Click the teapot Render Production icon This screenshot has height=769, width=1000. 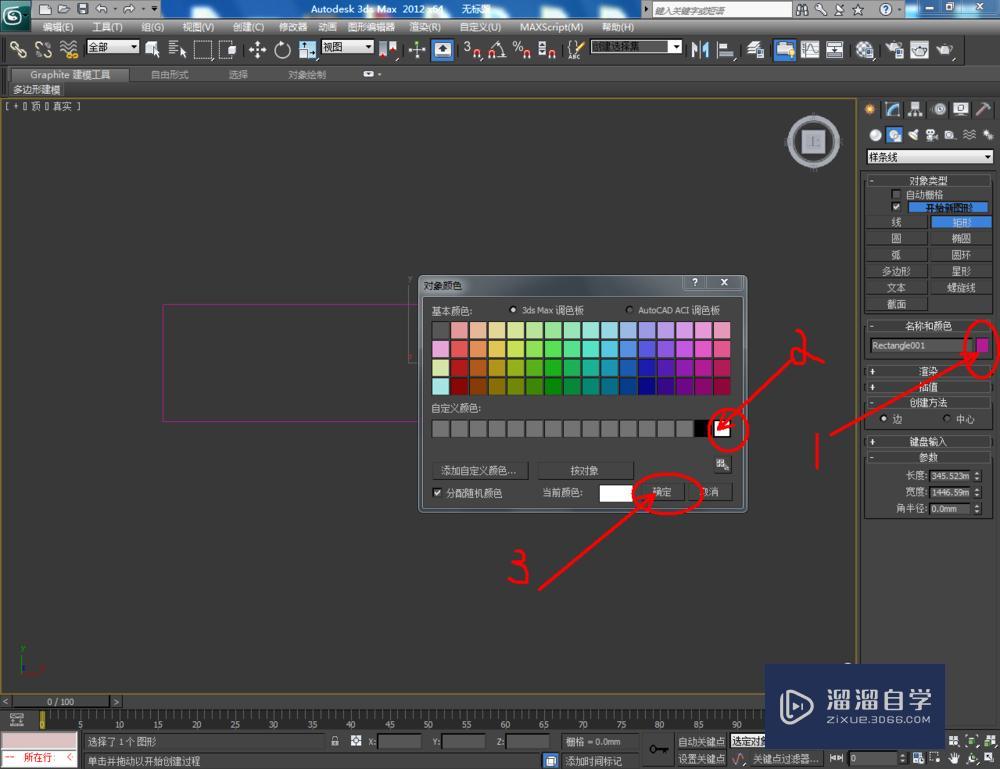tap(944, 50)
